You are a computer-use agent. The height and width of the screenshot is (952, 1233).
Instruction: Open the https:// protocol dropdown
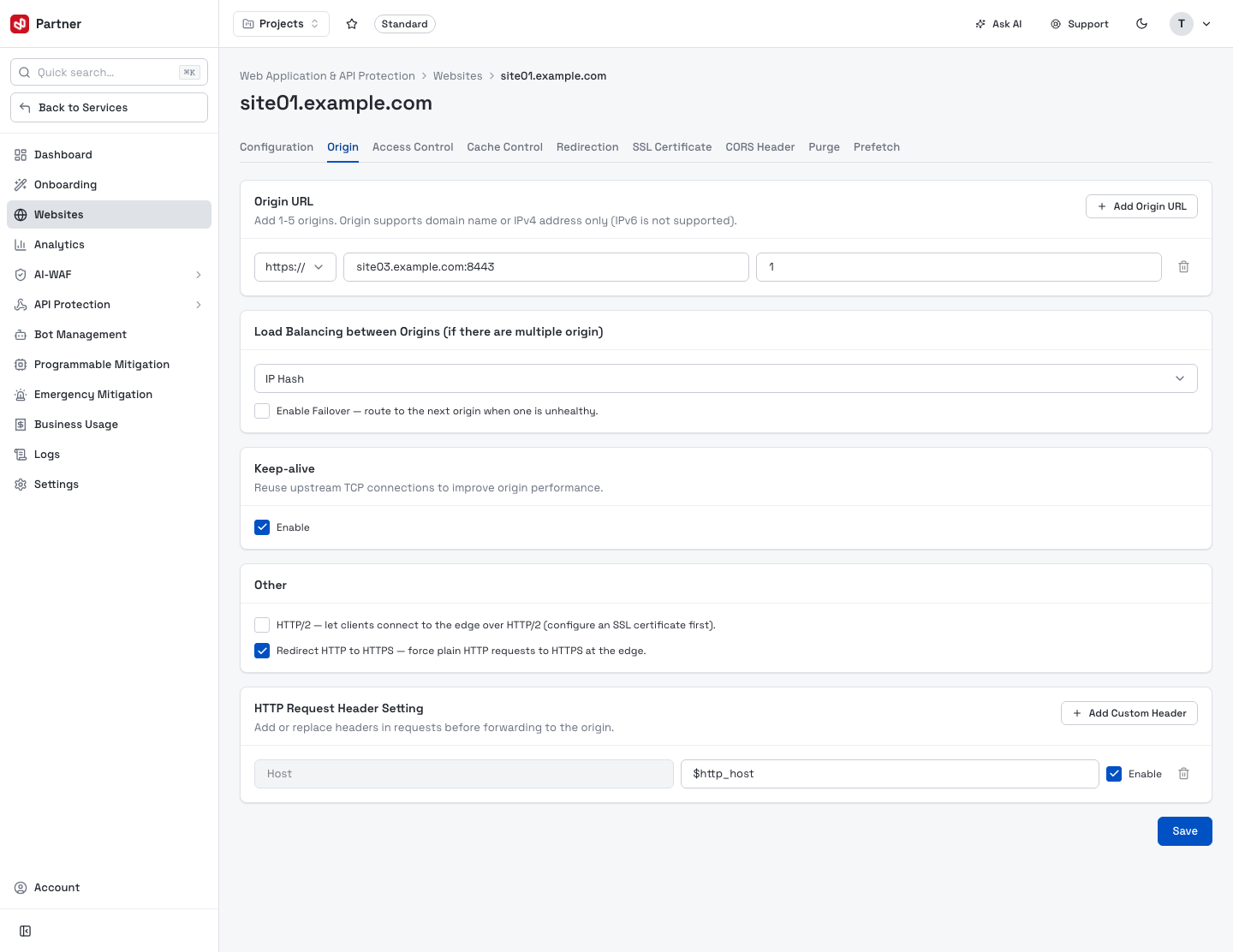tap(295, 267)
